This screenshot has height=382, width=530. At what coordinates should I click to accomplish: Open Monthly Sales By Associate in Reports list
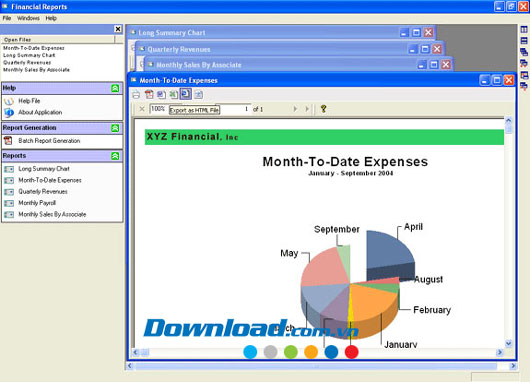[52, 214]
